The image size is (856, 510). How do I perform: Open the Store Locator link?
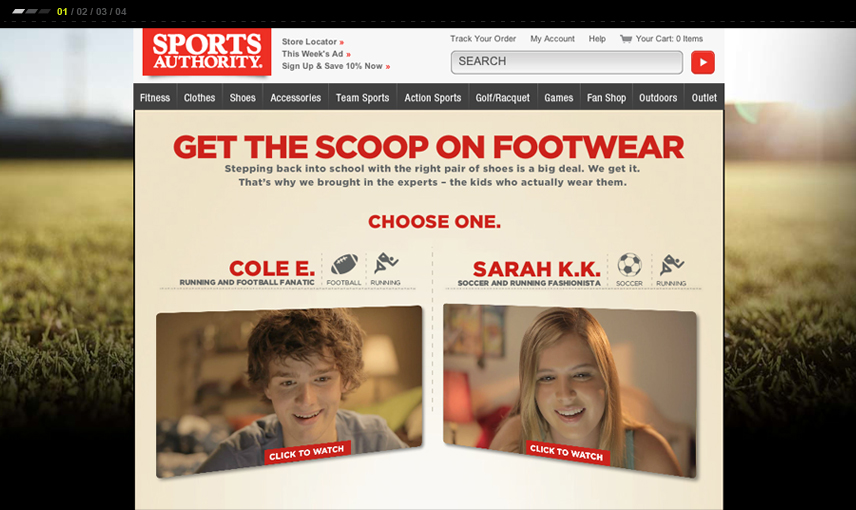(313, 41)
